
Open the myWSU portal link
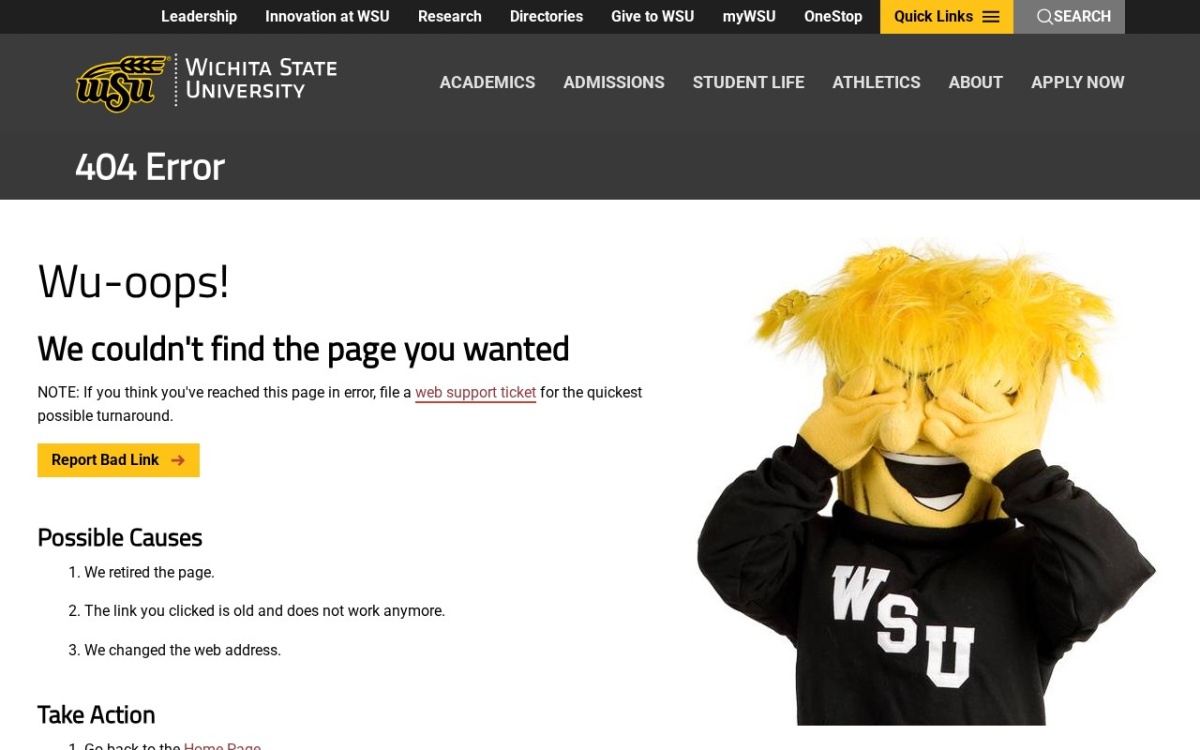coord(749,17)
